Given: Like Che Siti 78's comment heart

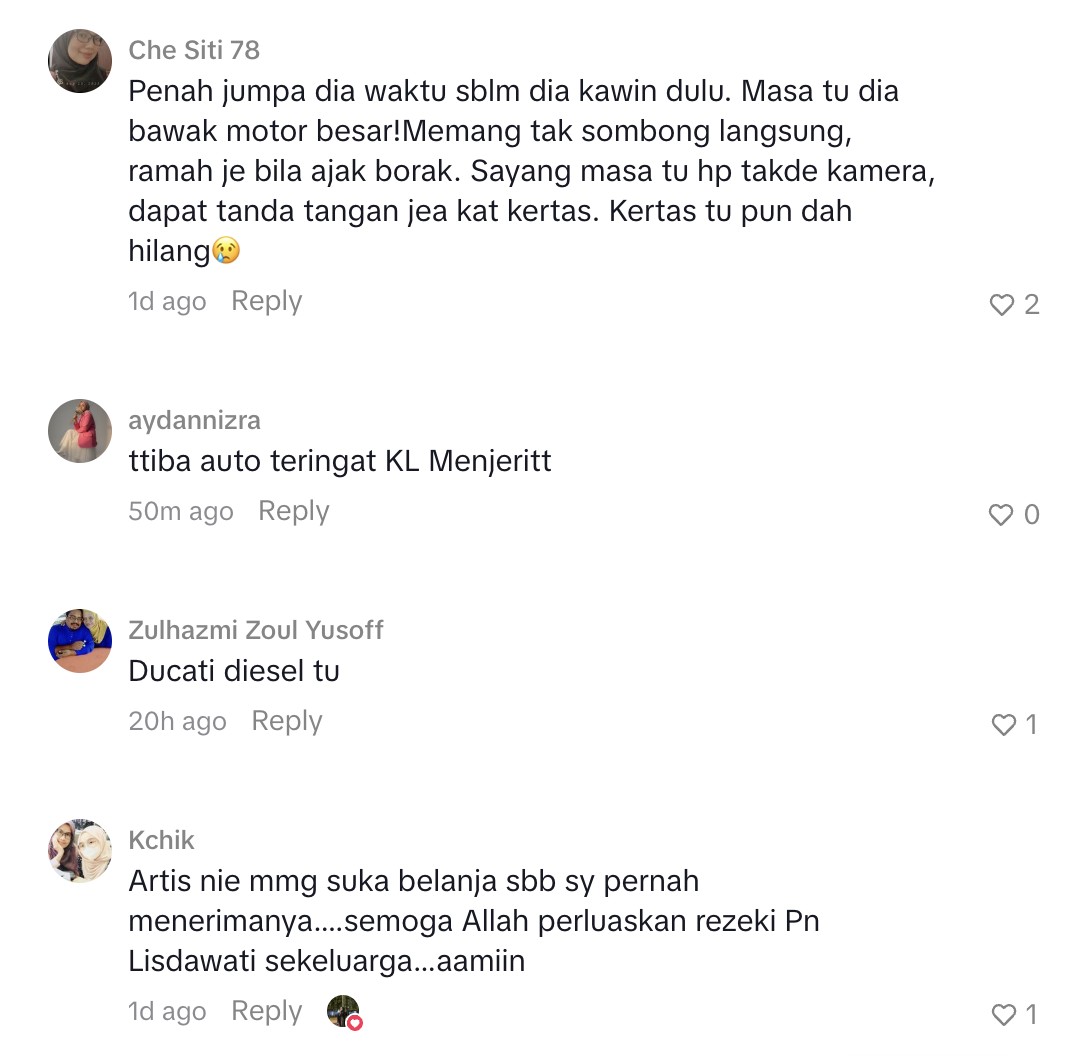Looking at the screenshot, I should point(1001,305).
